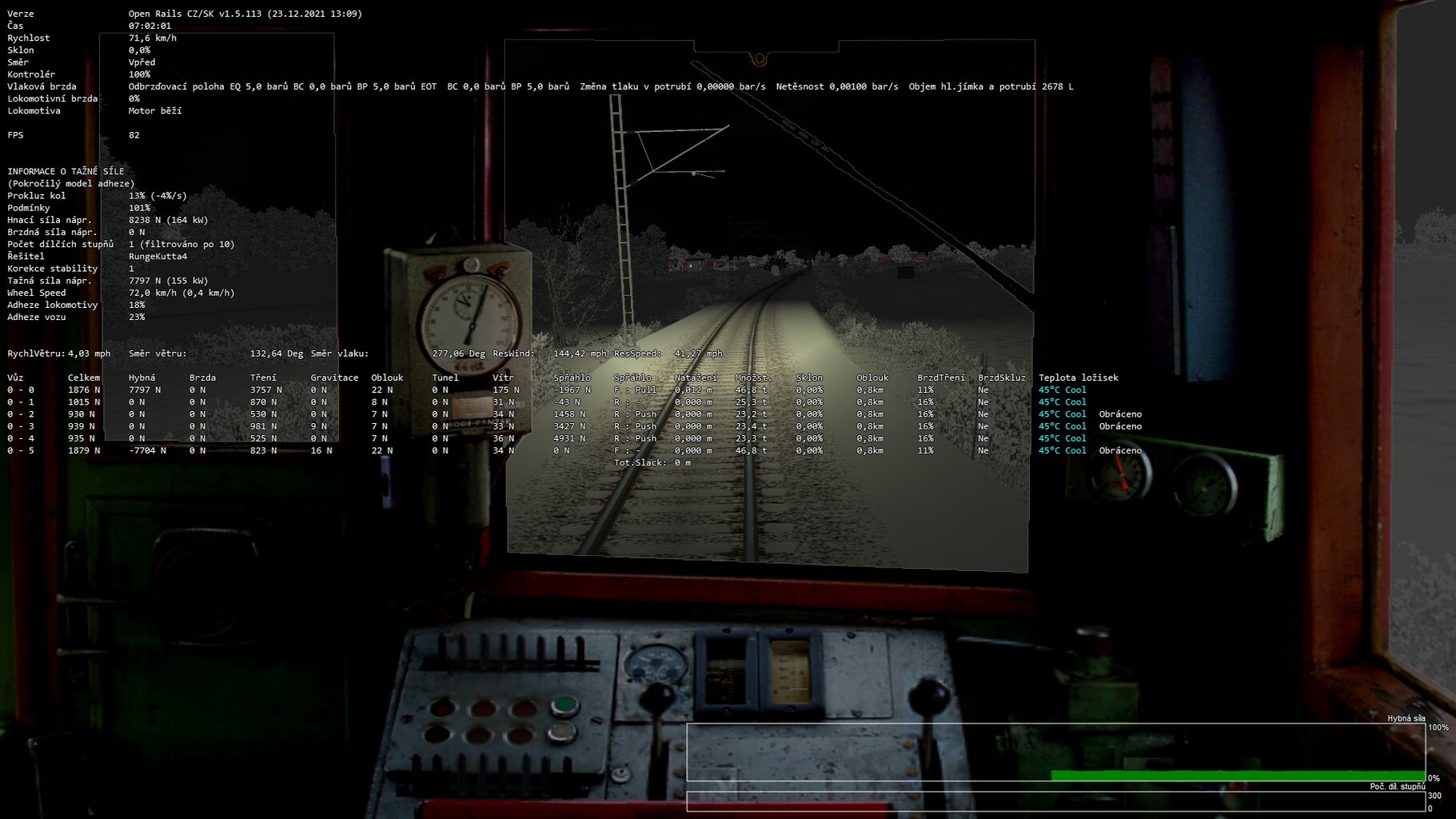Click the bottom-left red indicator lamp
This screenshot has width=1456, height=819.
[437, 734]
